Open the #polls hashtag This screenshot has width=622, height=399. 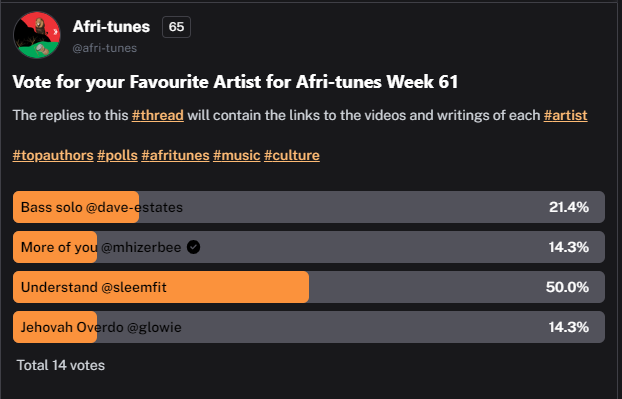click(117, 155)
